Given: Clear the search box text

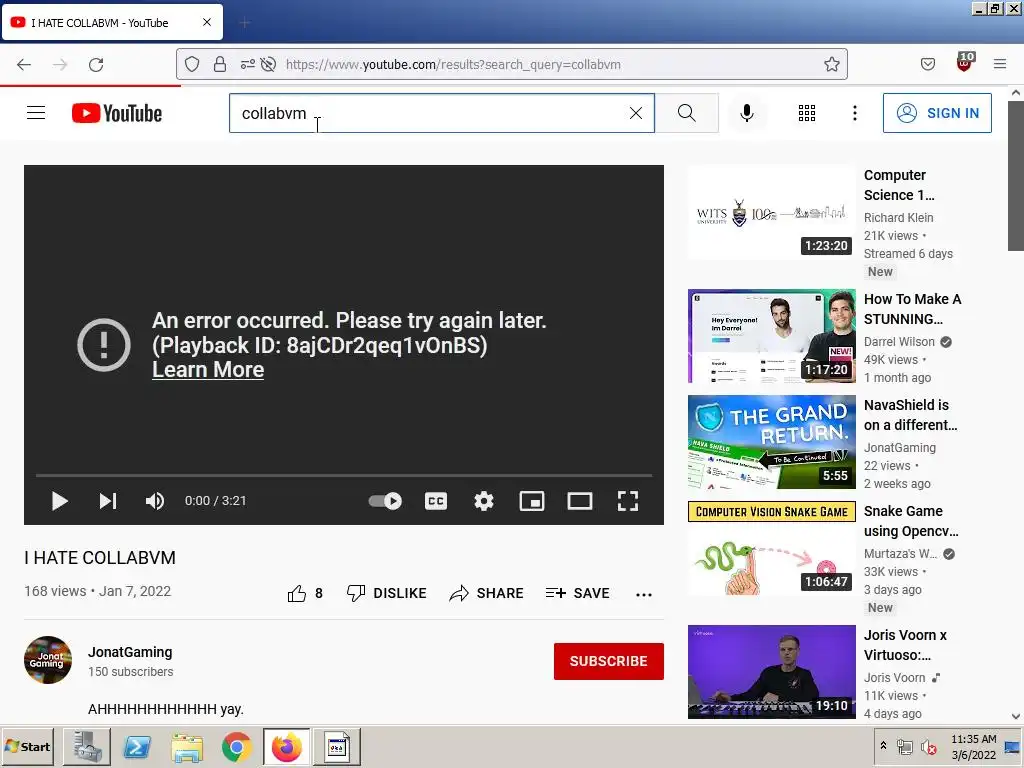Looking at the screenshot, I should click(x=635, y=113).
